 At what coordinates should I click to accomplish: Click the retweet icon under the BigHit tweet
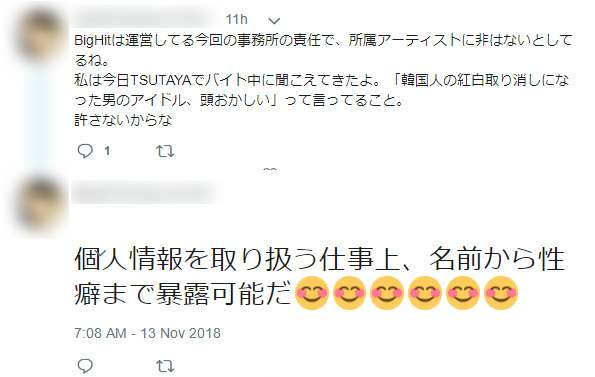pyautogui.click(x=165, y=151)
